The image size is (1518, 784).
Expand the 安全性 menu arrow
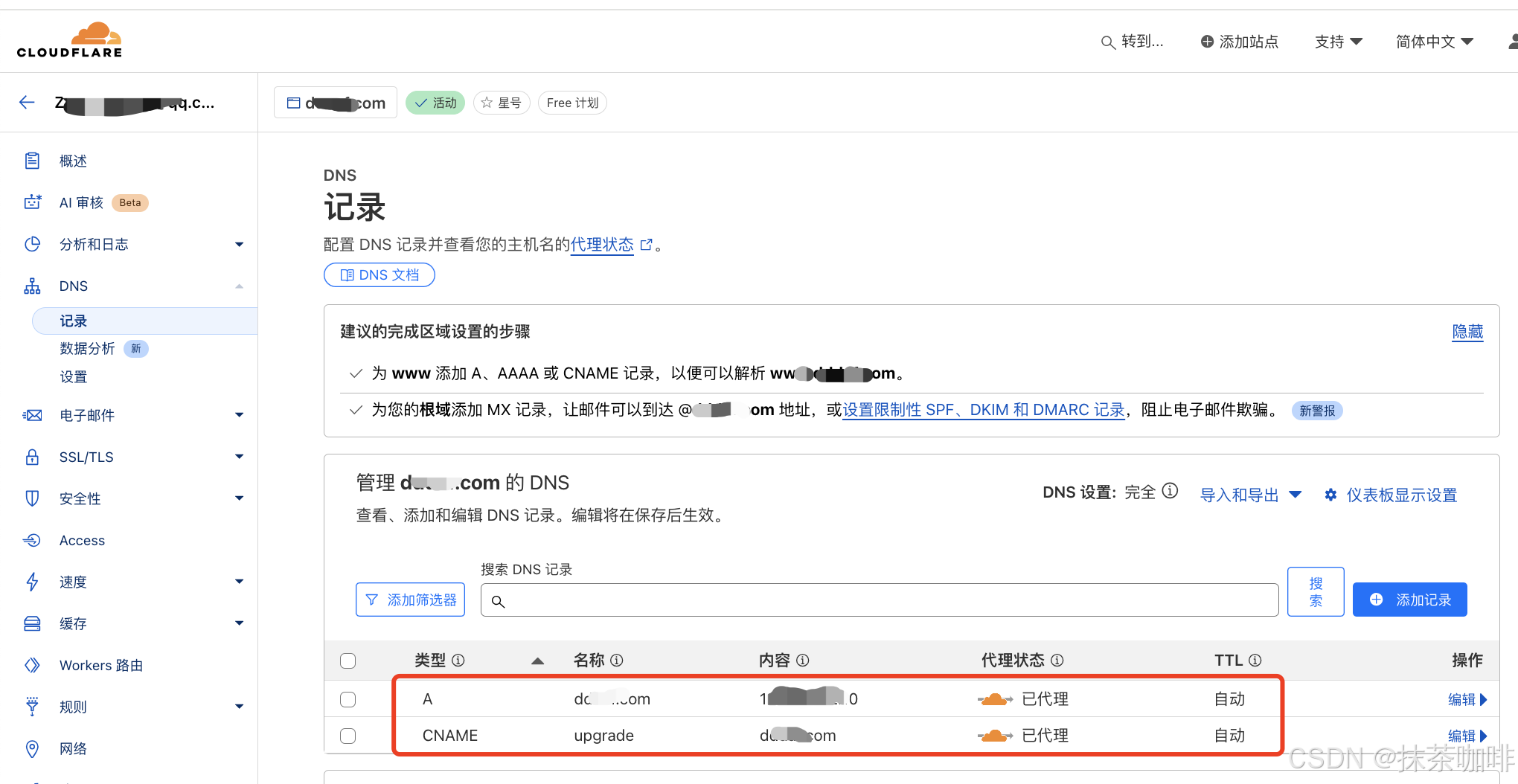pyautogui.click(x=239, y=498)
